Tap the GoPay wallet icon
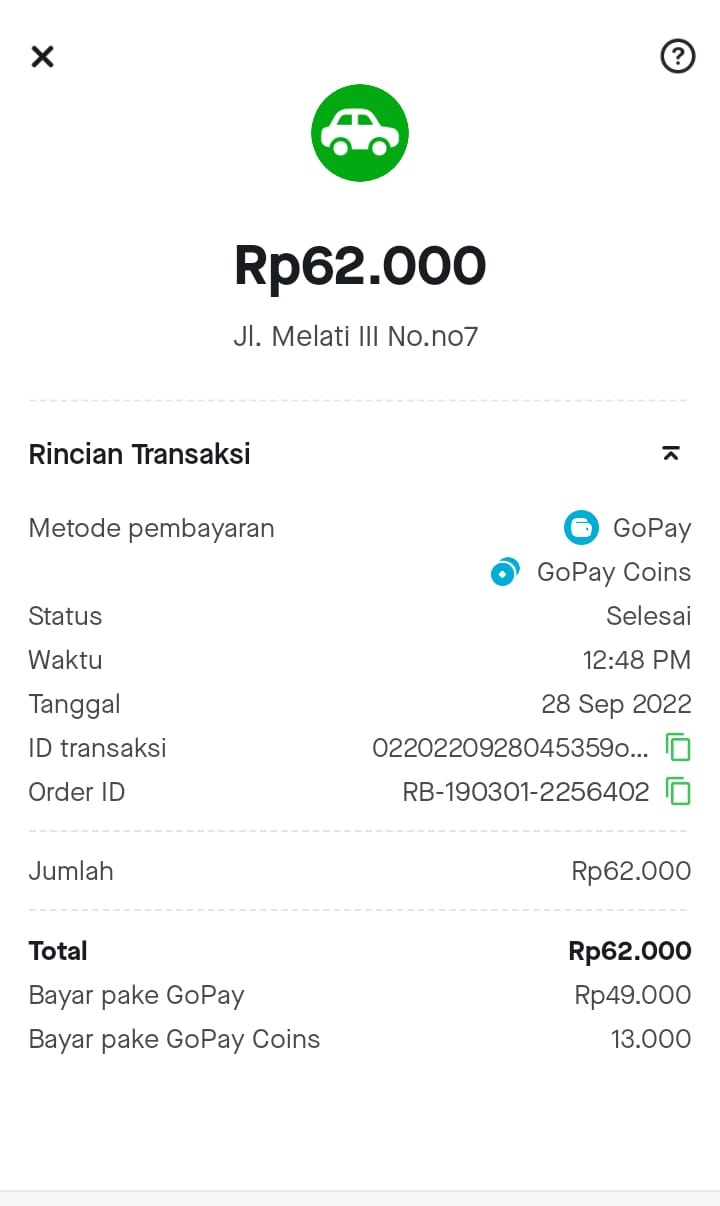This screenshot has height=1206, width=720. pyautogui.click(x=581, y=528)
